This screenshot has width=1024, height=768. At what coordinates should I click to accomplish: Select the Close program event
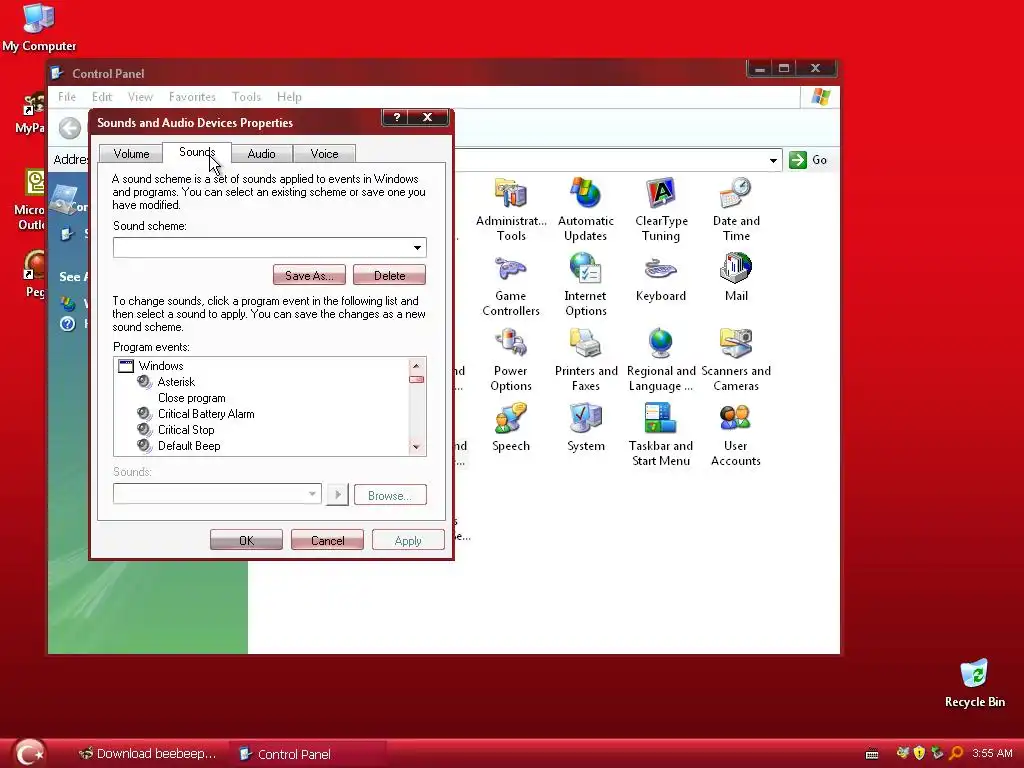[x=191, y=398]
